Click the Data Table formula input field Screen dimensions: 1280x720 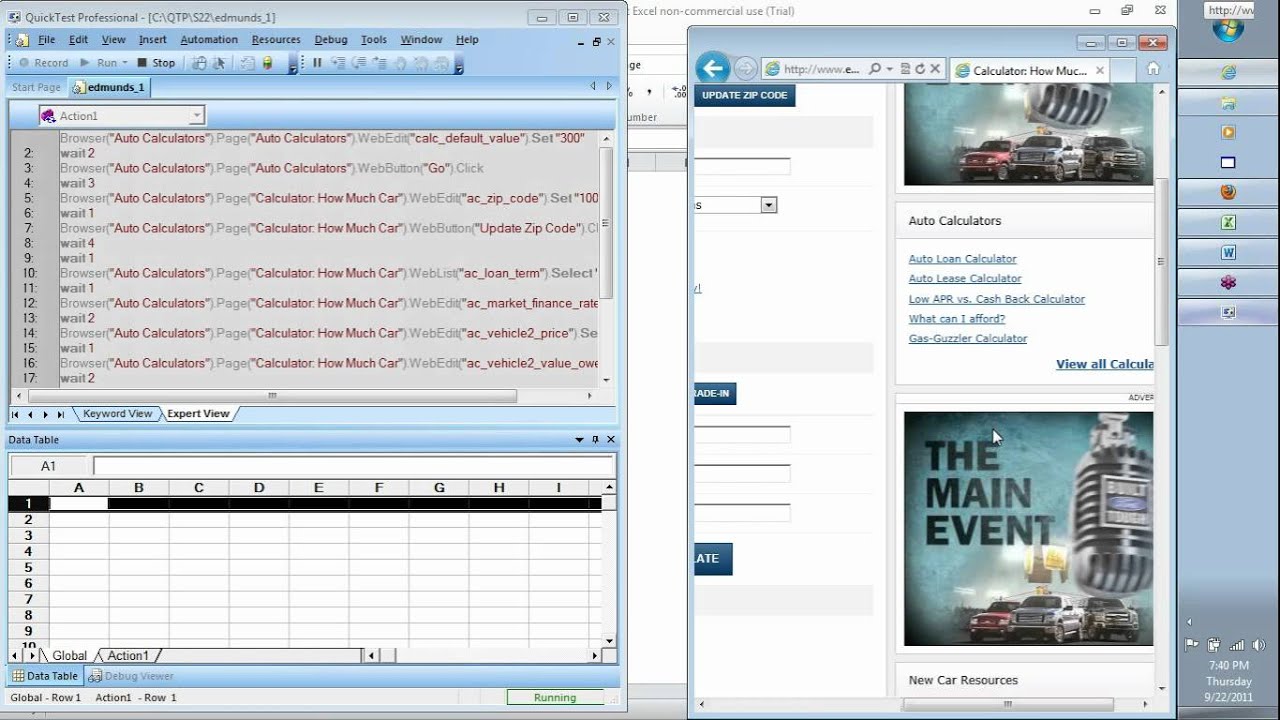pos(354,466)
